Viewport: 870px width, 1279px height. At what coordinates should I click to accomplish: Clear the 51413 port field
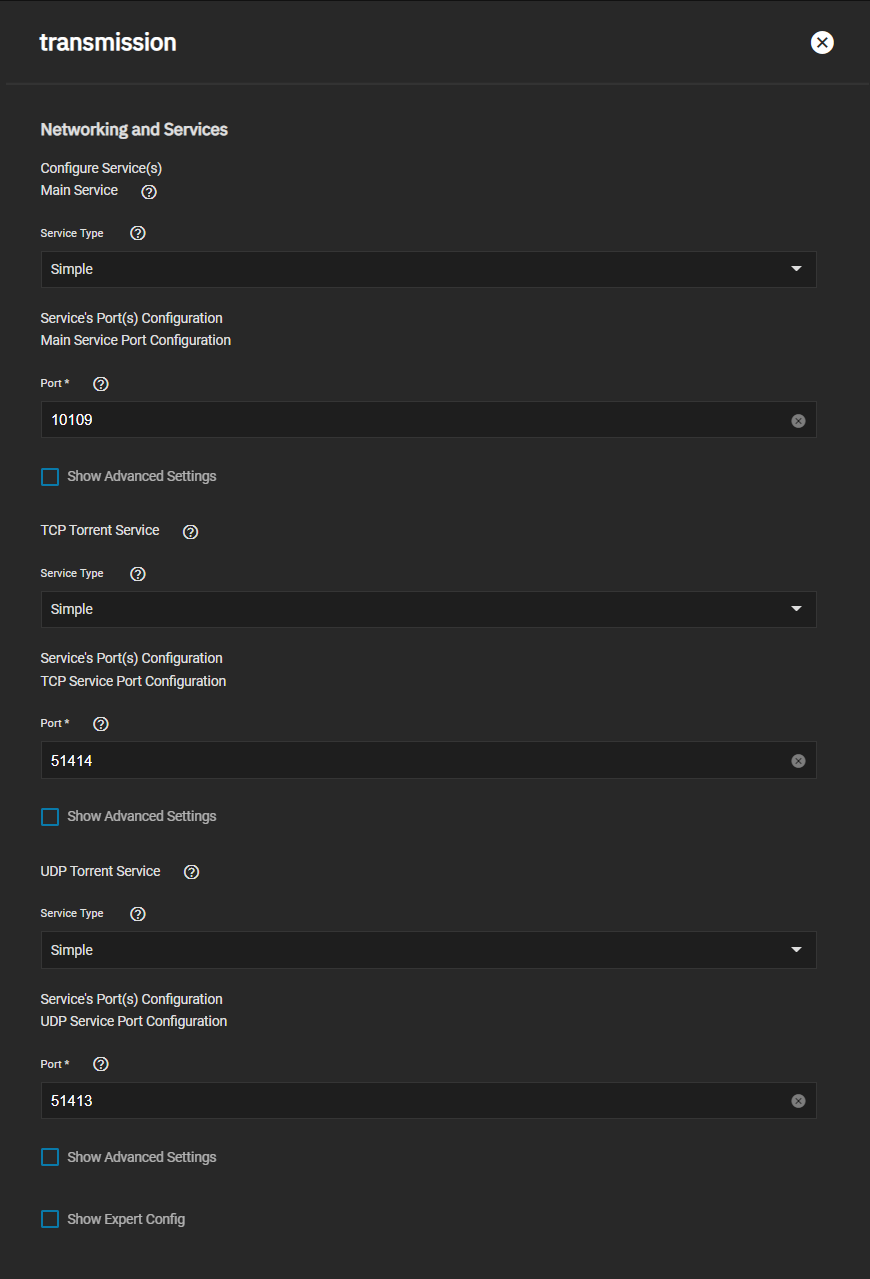798,1101
